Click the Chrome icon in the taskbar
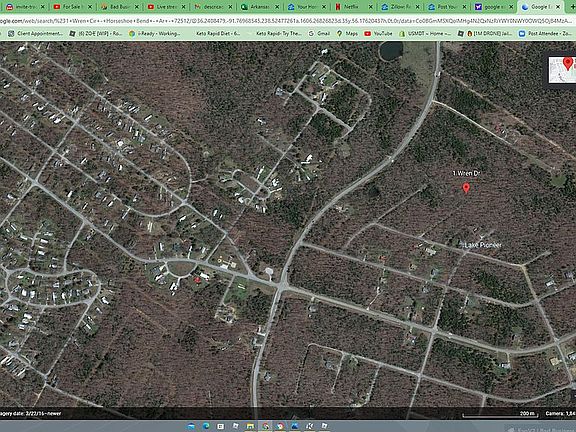 click(x=265, y=426)
